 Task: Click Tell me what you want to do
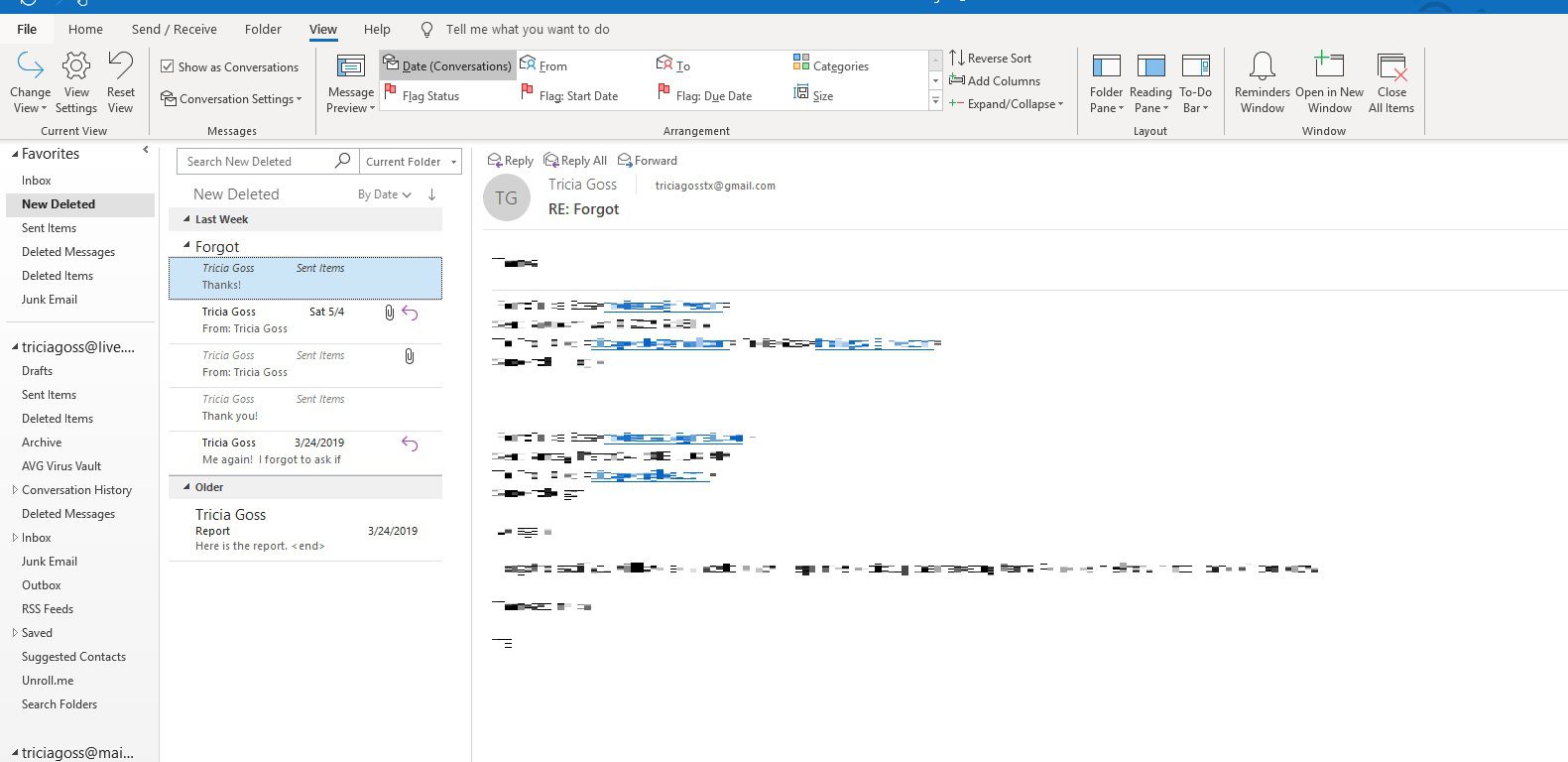(x=528, y=30)
